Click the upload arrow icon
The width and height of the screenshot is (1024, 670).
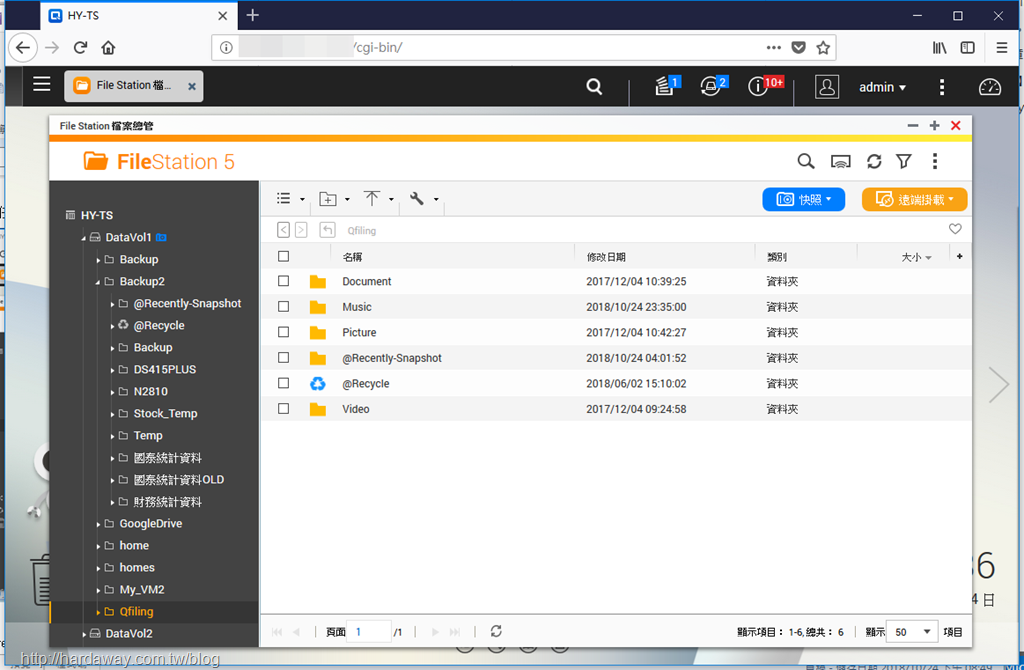[x=372, y=199]
